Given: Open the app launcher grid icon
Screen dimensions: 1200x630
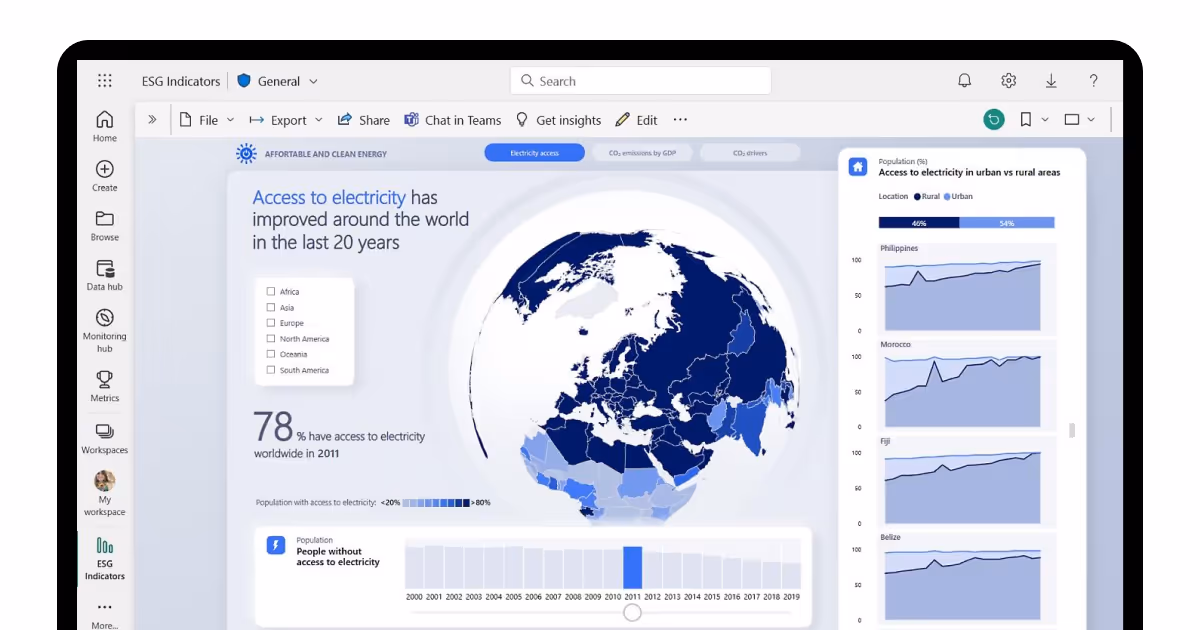Looking at the screenshot, I should (105, 81).
